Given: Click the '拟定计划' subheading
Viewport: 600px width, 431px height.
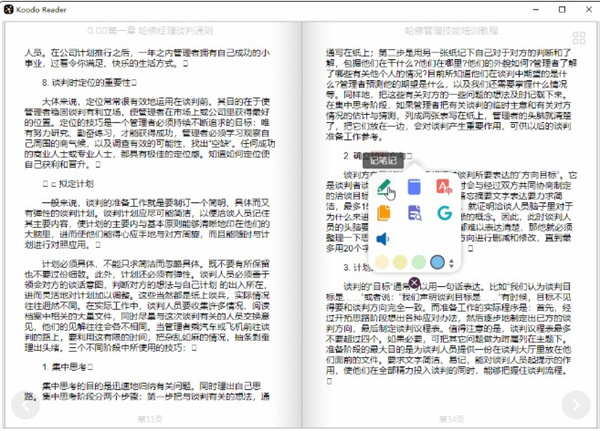Looking at the screenshot, I should click(76, 184).
